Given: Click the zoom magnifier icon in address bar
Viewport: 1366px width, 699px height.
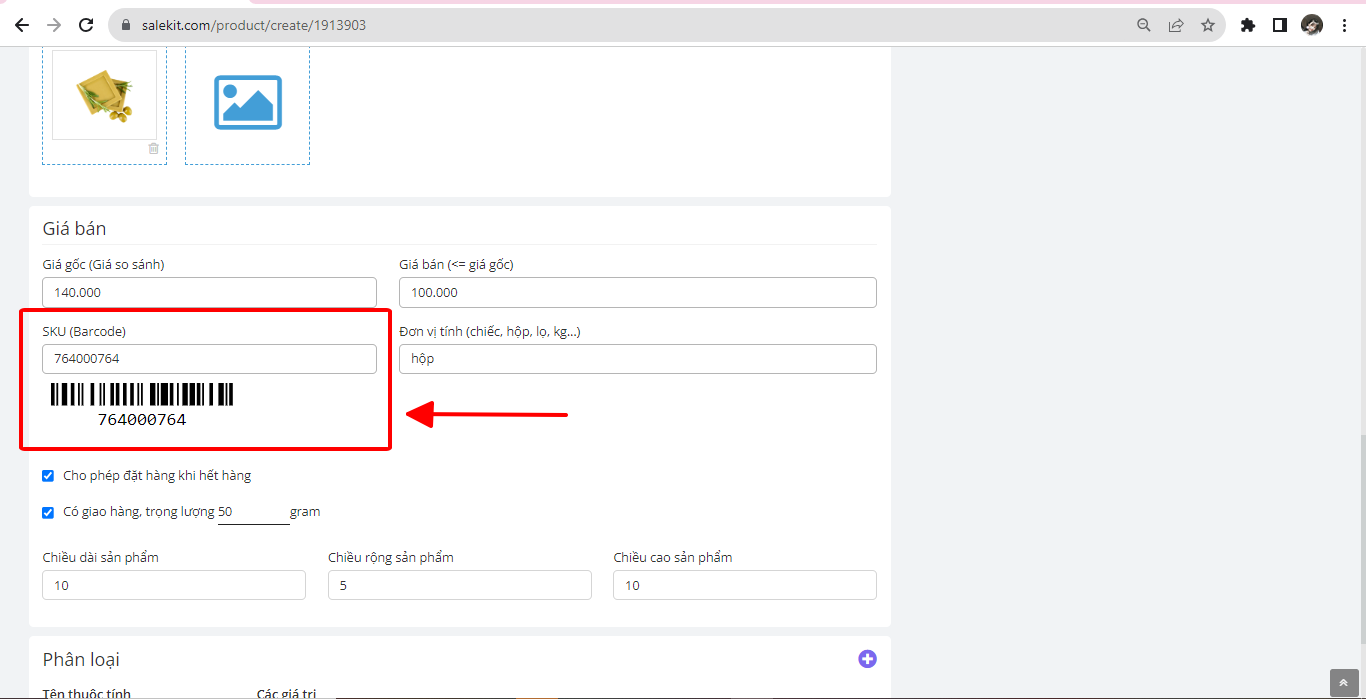Looking at the screenshot, I should [x=1144, y=25].
